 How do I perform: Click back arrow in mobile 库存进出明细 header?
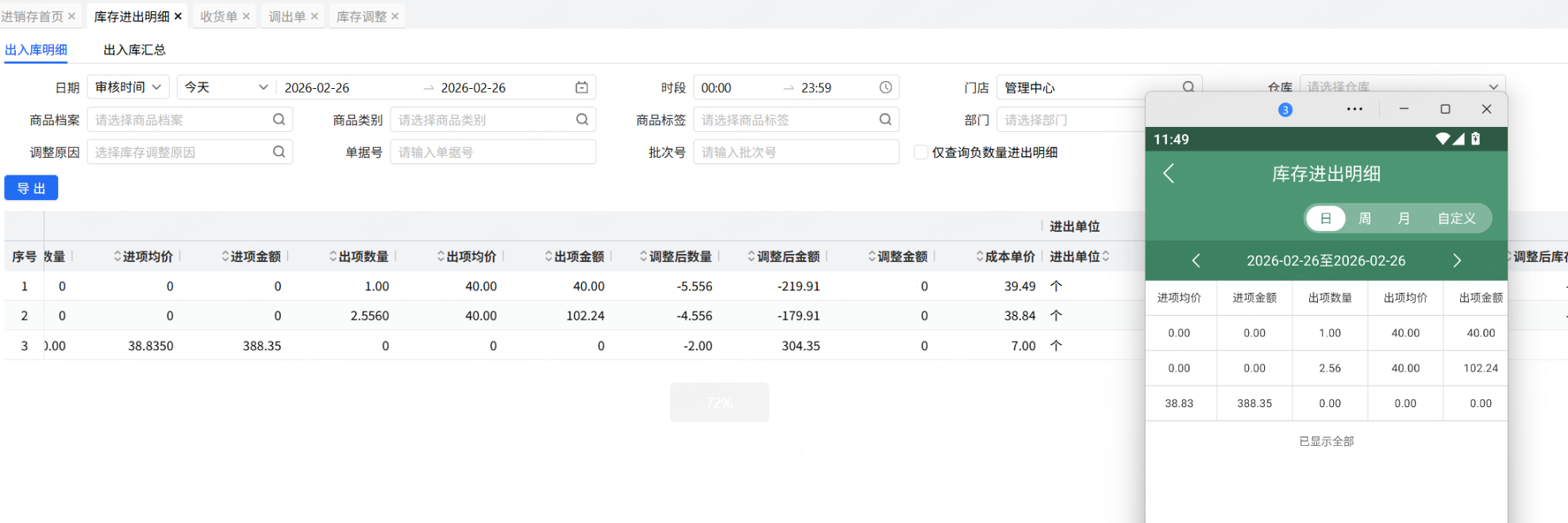[x=1169, y=174]
